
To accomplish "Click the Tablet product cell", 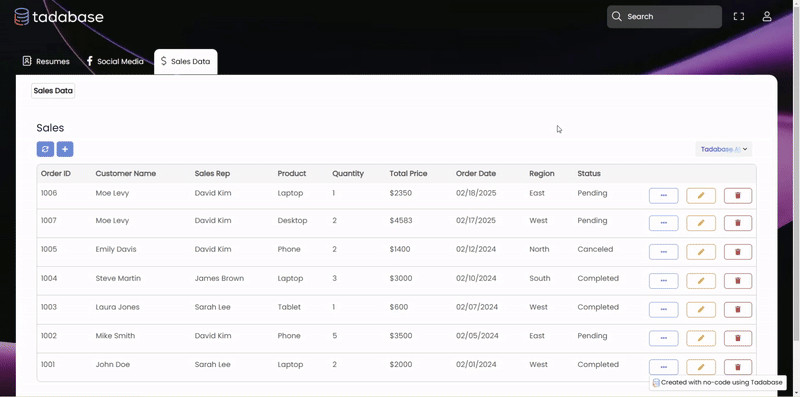I will click(289, 307).
